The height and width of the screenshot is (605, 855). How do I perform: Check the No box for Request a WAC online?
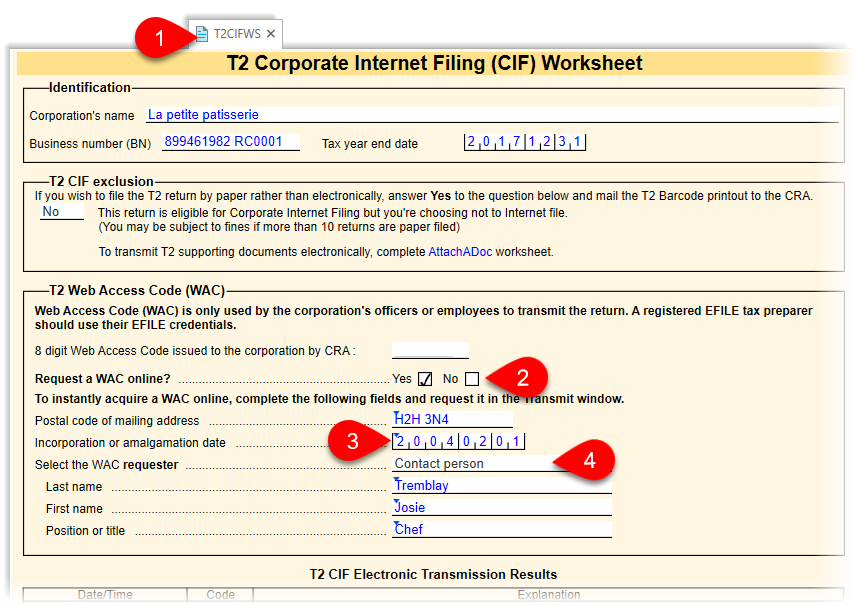[x=472, y=379]
